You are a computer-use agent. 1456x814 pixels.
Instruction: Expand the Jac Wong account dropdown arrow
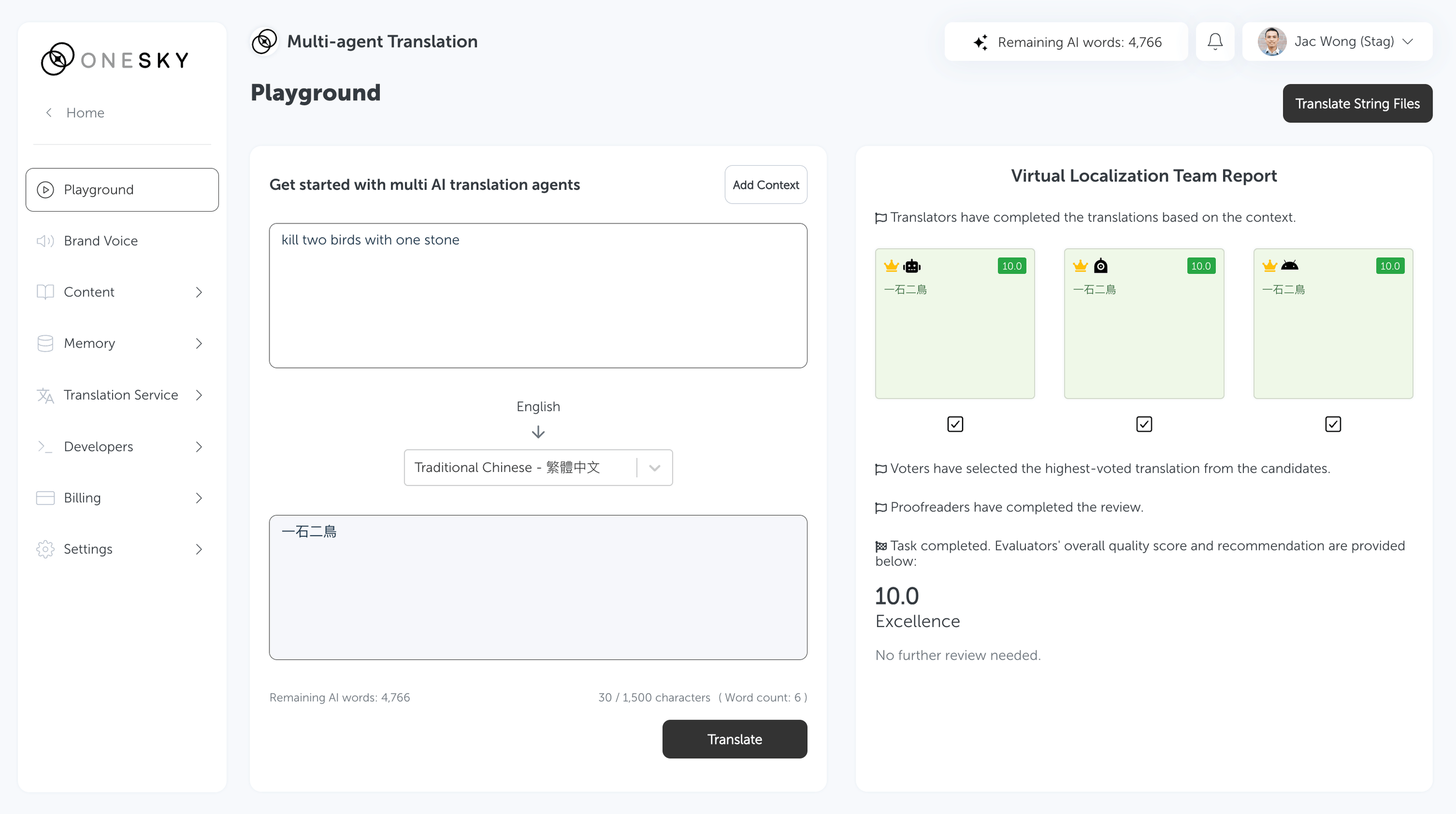1408,42
